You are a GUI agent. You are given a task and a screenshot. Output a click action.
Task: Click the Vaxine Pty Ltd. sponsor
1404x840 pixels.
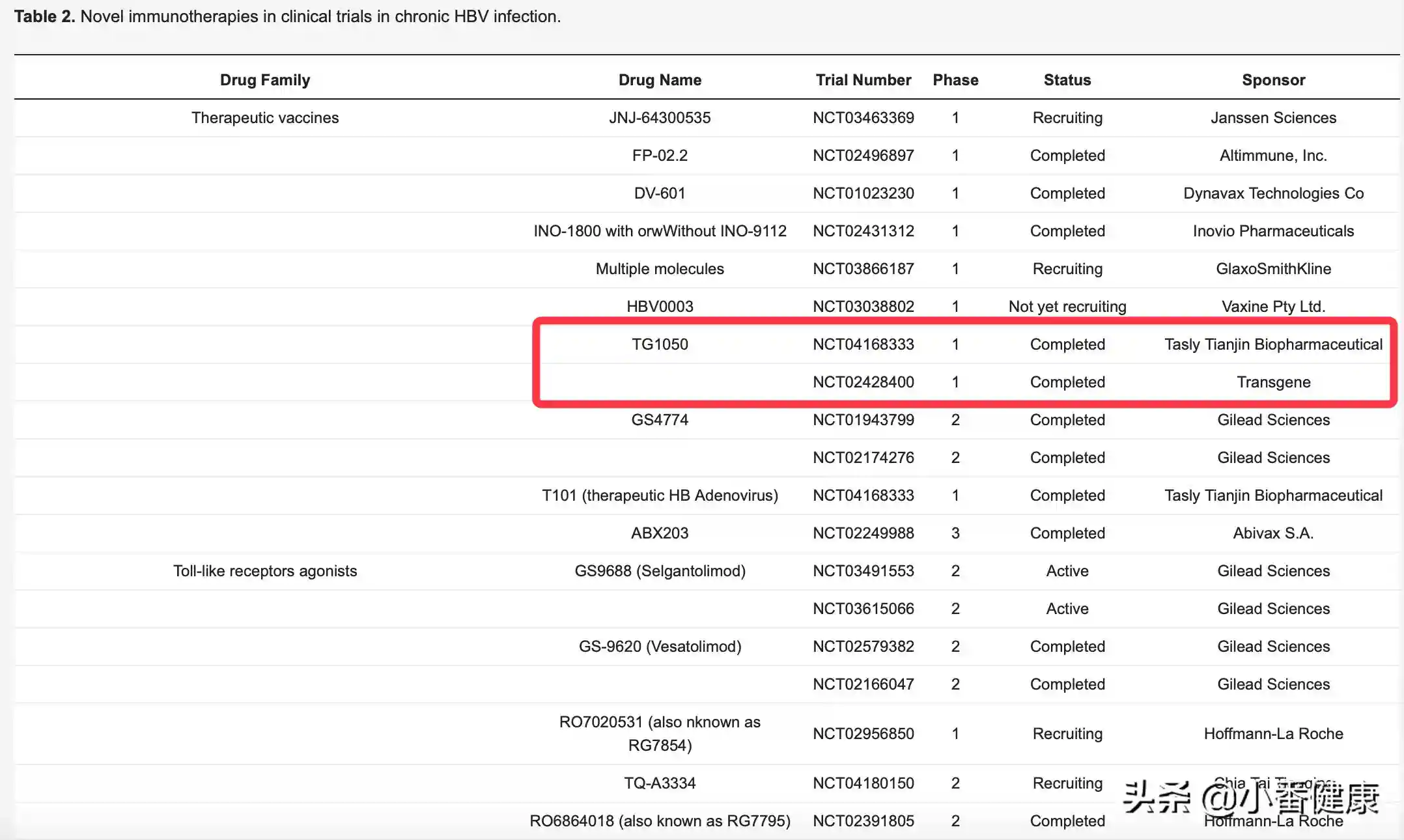(x=1273, y=307)
